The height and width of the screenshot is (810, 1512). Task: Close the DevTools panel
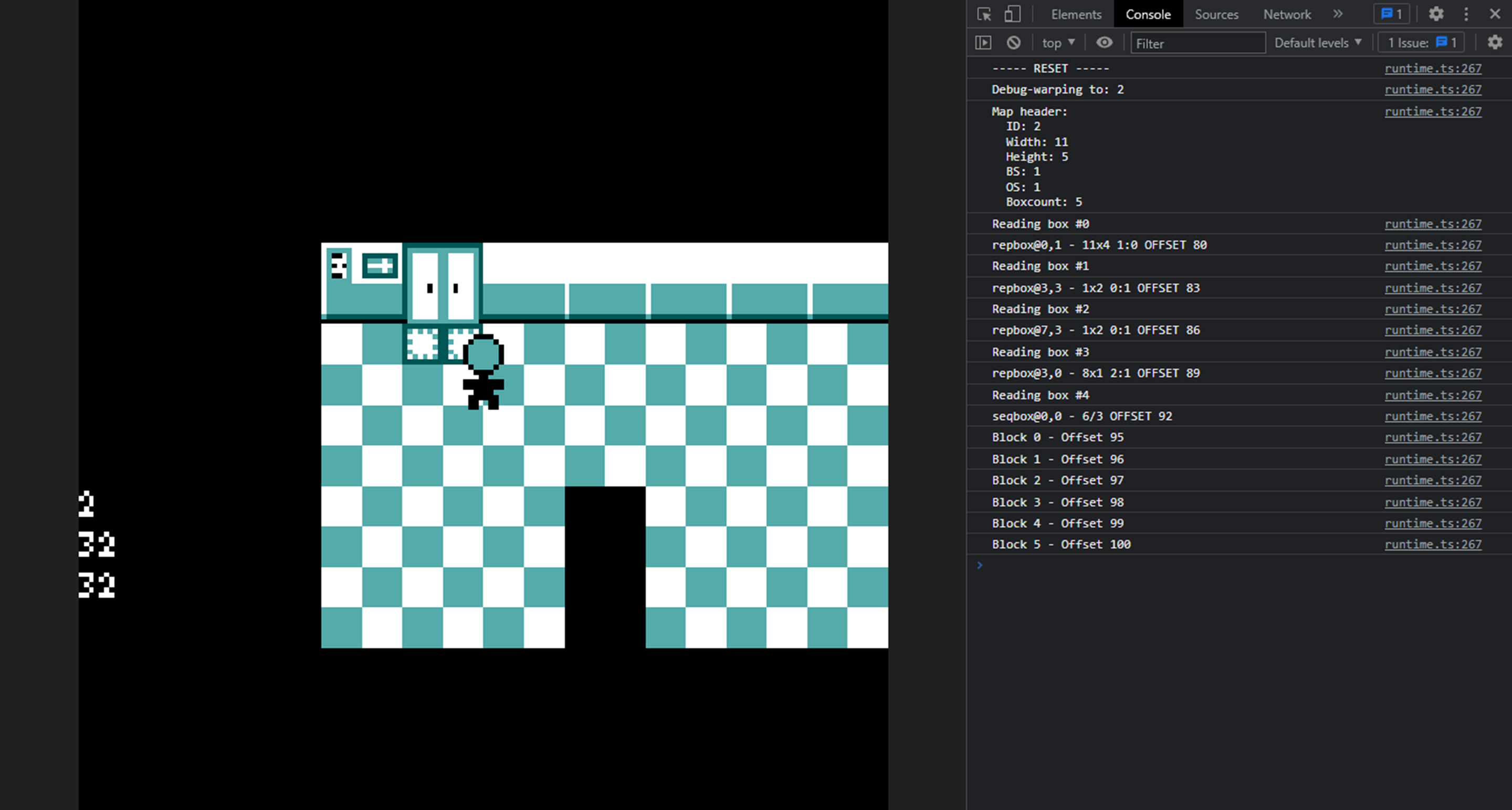click(1495, 14)
